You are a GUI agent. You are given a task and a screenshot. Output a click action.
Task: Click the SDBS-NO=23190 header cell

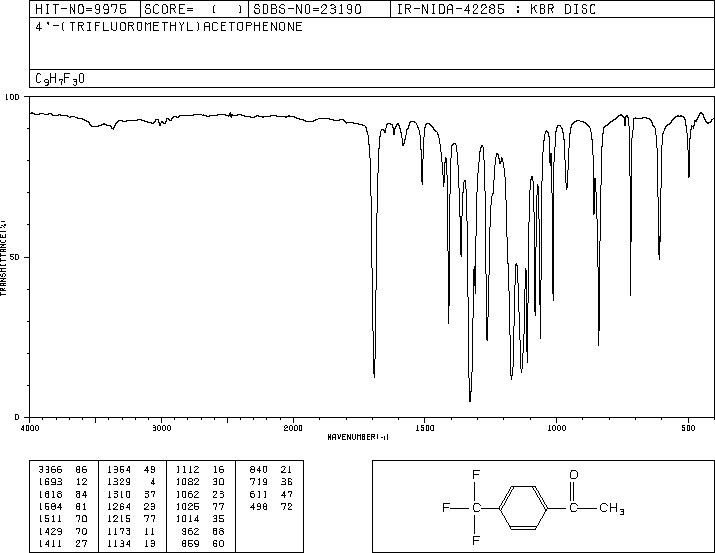[x=319, y=9]
